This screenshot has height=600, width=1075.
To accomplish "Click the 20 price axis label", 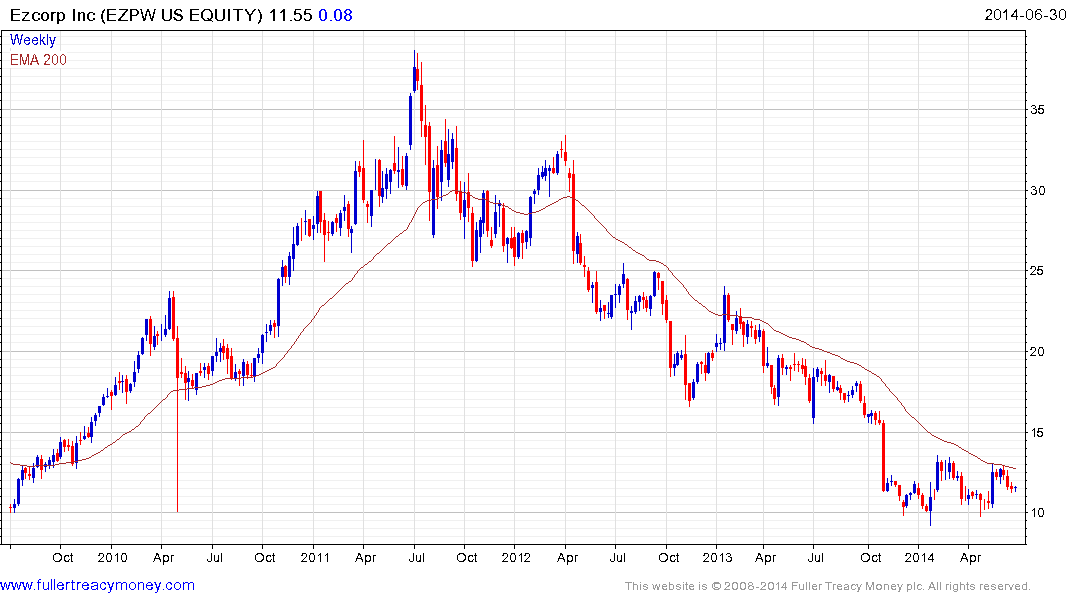I will (1037, 352).
